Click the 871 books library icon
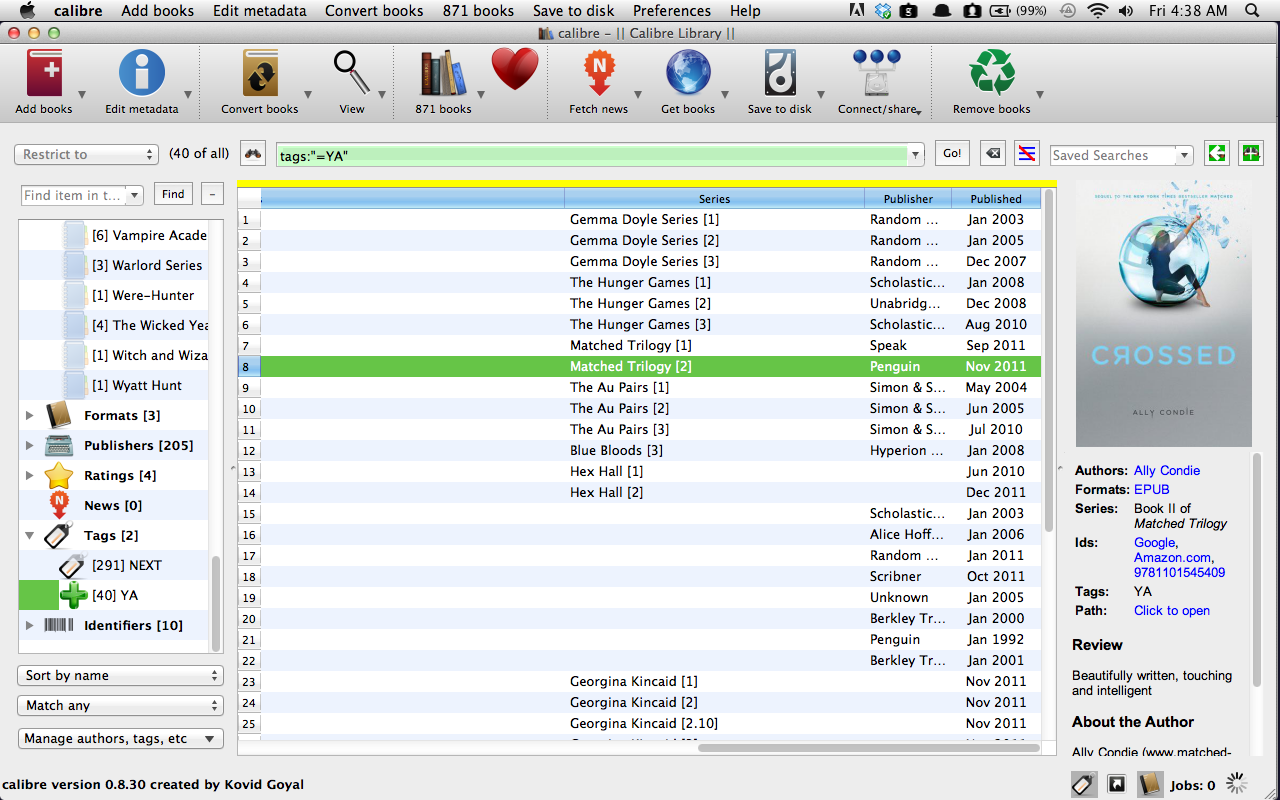 (443, 74)
